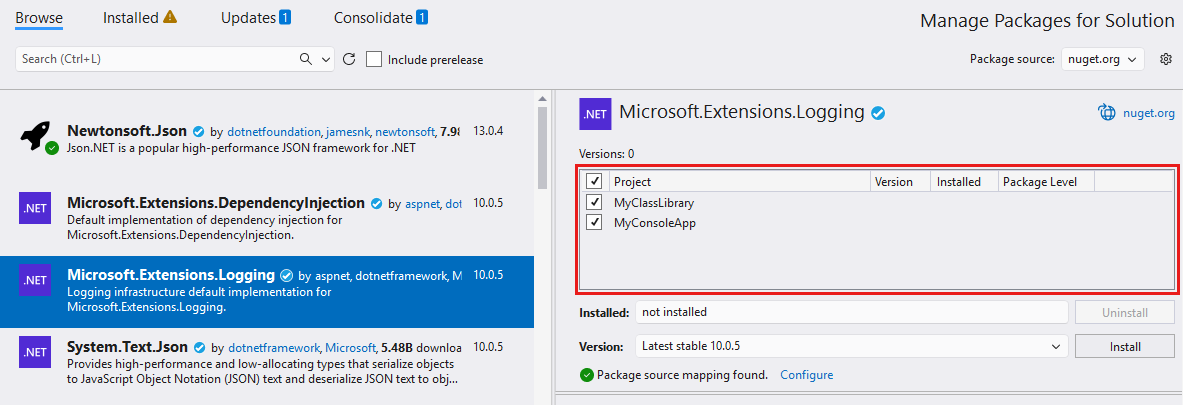Image resolution: width=1183 pixels, height=405 pixels.
Task: Select the MyClassLibrary project name
Action: coord(654,202)
